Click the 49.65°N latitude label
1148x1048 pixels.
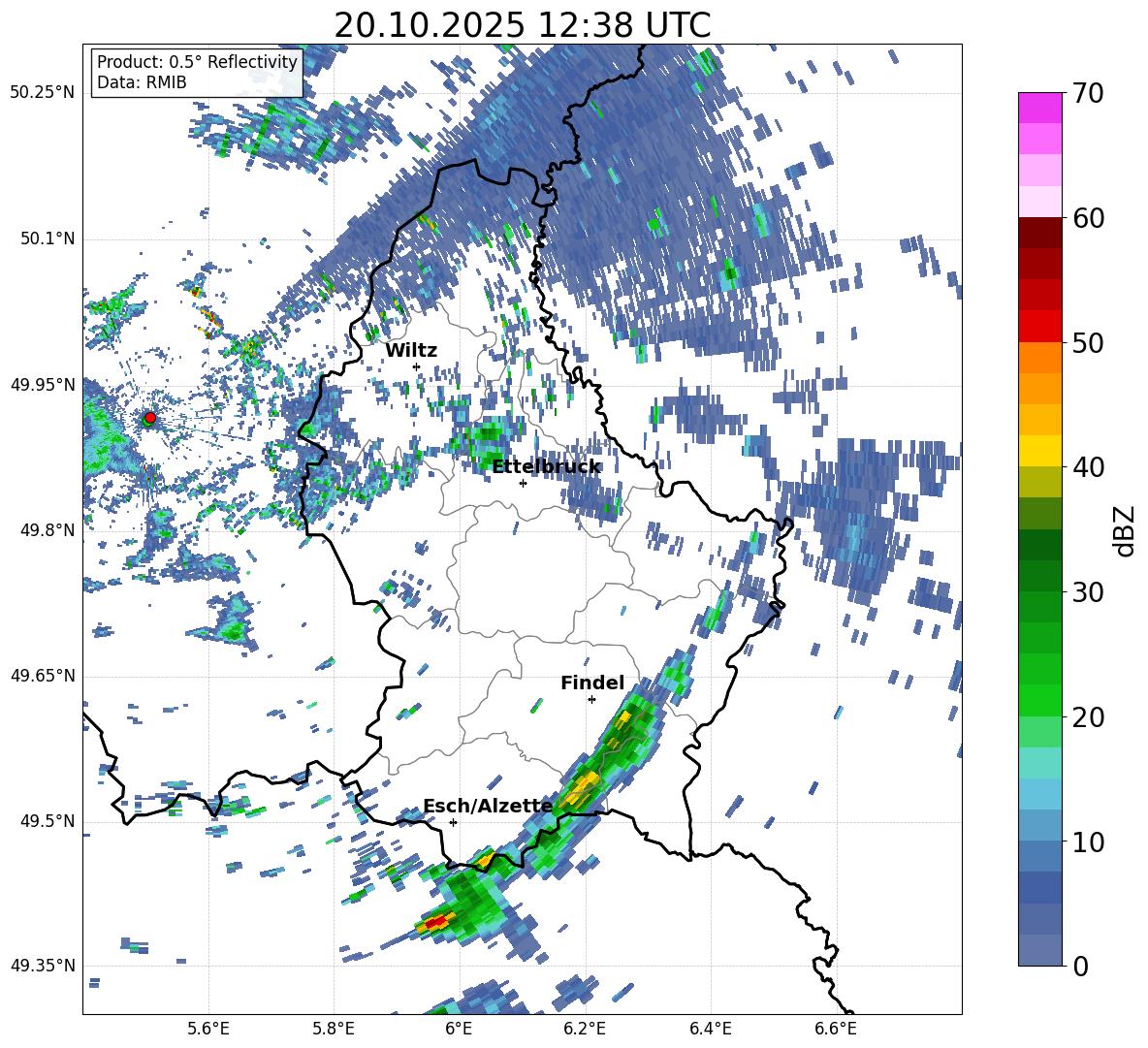(x=43, y=676)
